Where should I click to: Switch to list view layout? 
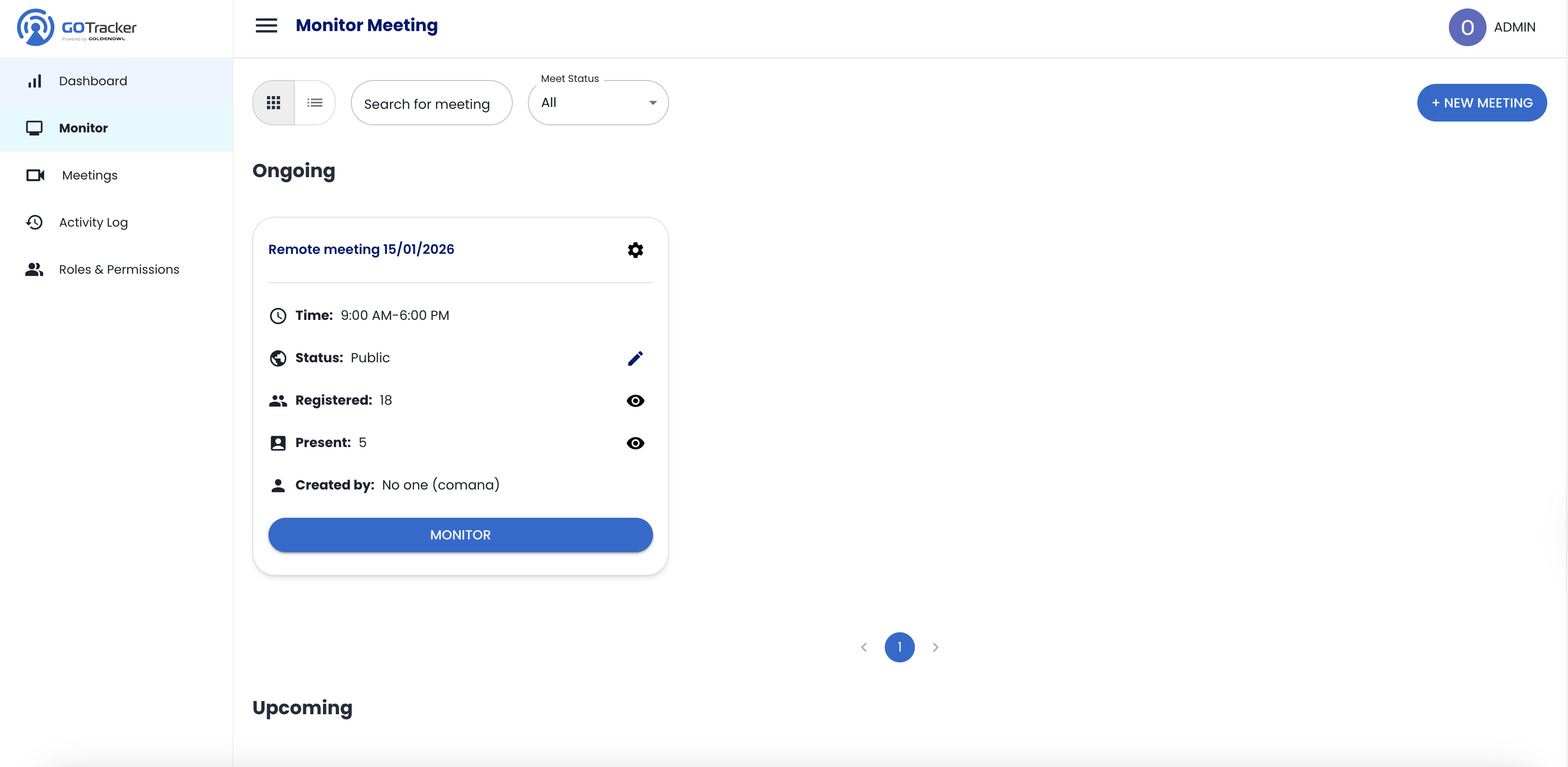click(x=315, y=102)
